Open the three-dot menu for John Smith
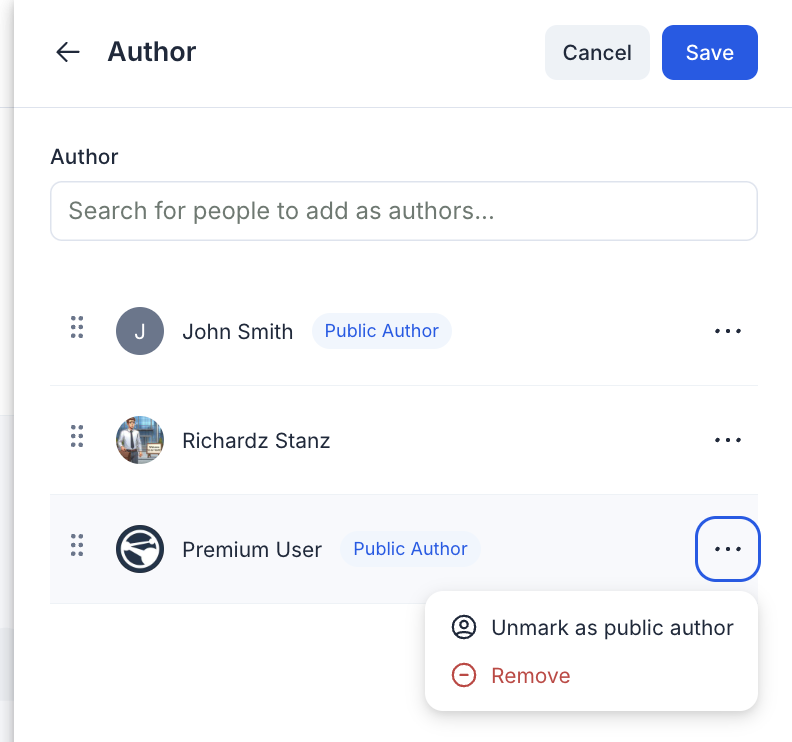 tap(728, 331)
